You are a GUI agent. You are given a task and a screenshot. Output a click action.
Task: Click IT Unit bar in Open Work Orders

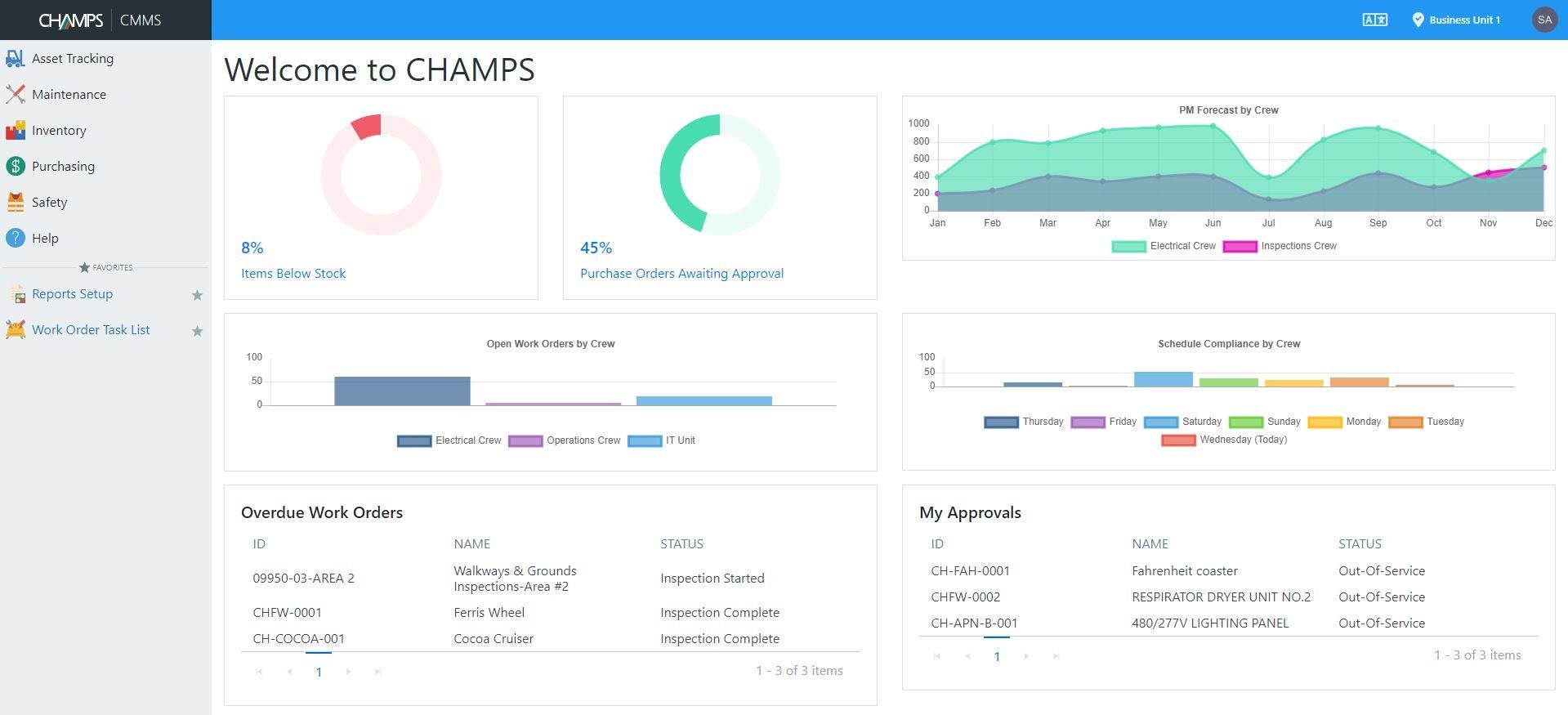click(704, 400)
